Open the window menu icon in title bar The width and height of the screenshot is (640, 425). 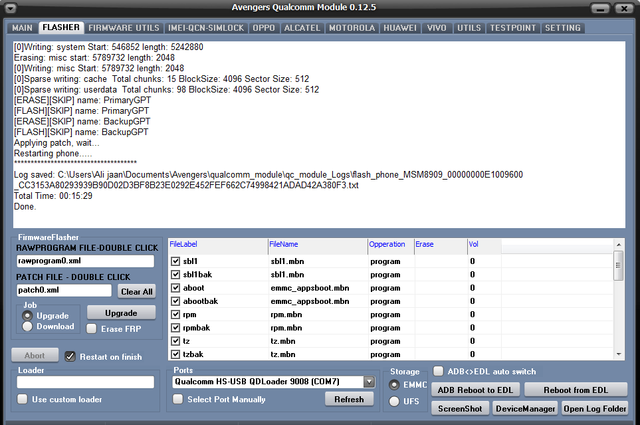click(x=11, y=8)
